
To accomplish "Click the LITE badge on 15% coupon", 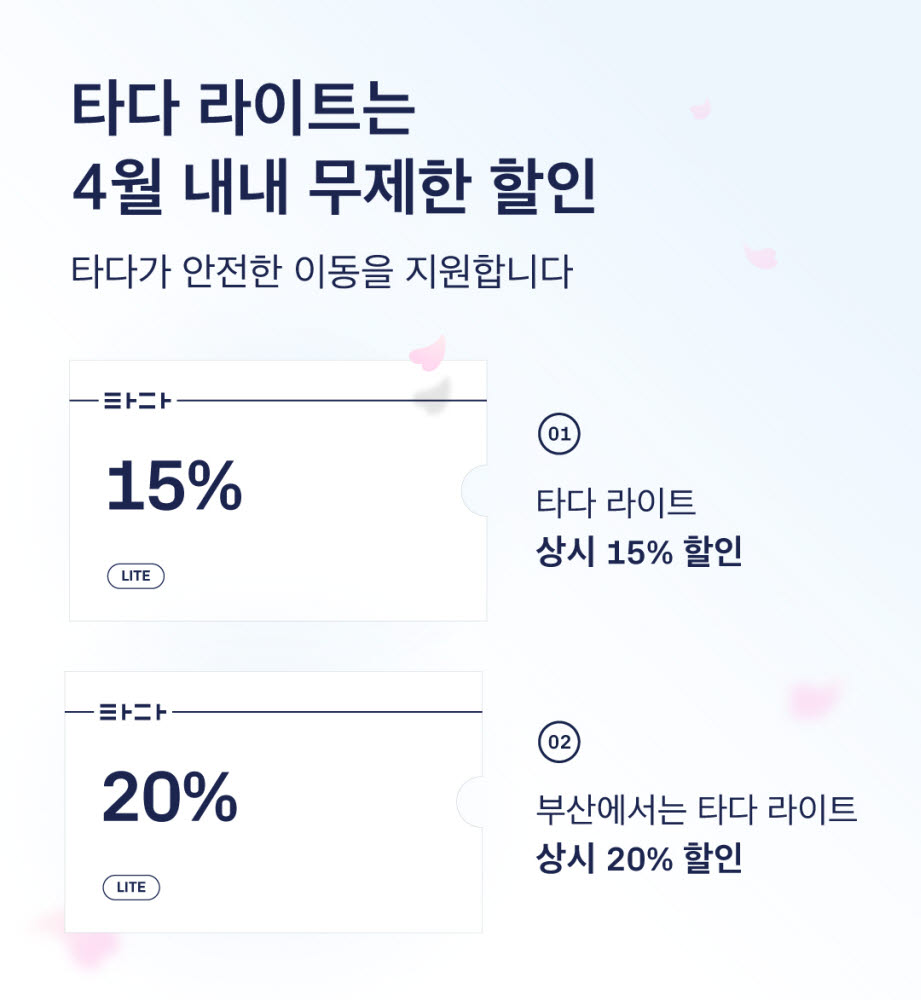I will pyautogui.click(x=136, y=576).
